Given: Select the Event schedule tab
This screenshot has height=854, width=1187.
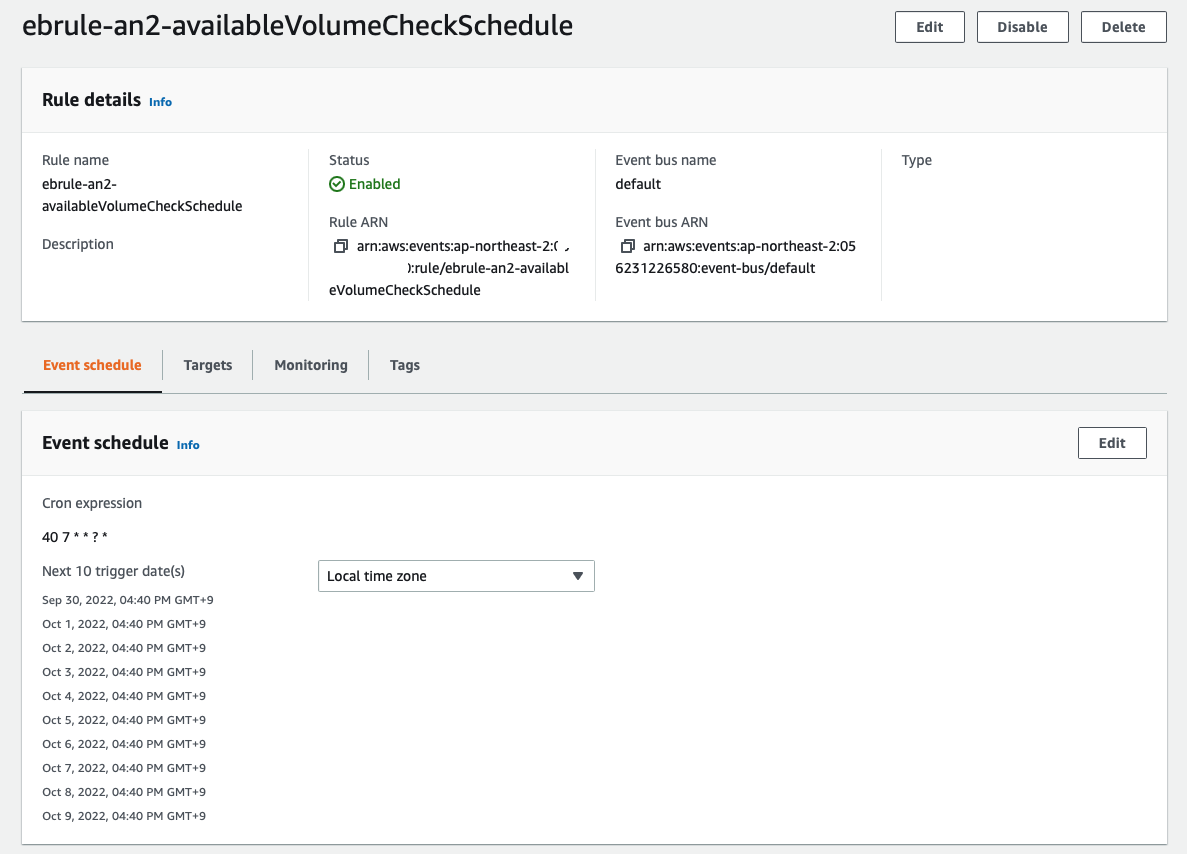Looking at the screenshot, I should (92, 365).
